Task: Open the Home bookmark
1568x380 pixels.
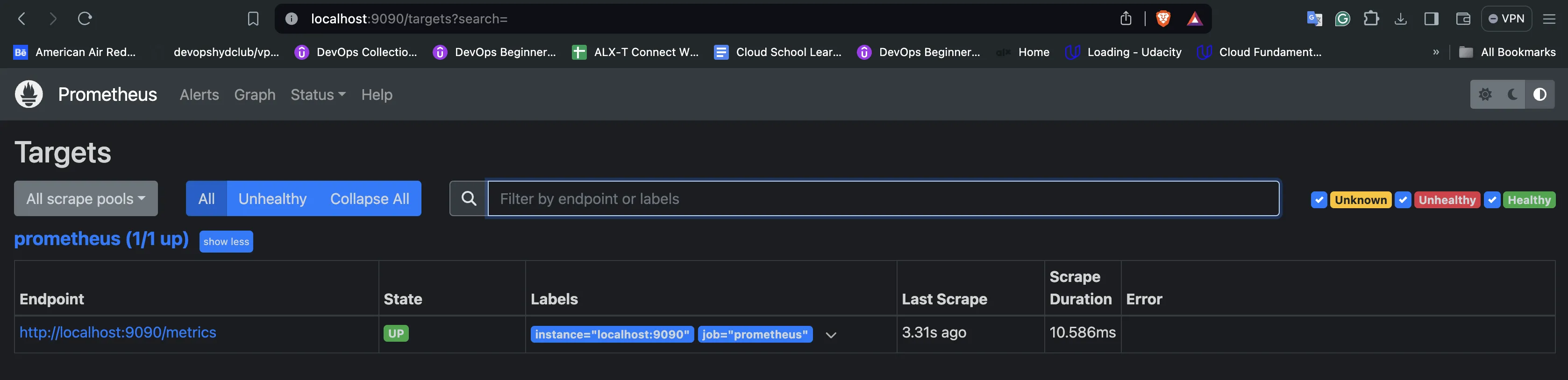Action: (x=1023, y=52)
